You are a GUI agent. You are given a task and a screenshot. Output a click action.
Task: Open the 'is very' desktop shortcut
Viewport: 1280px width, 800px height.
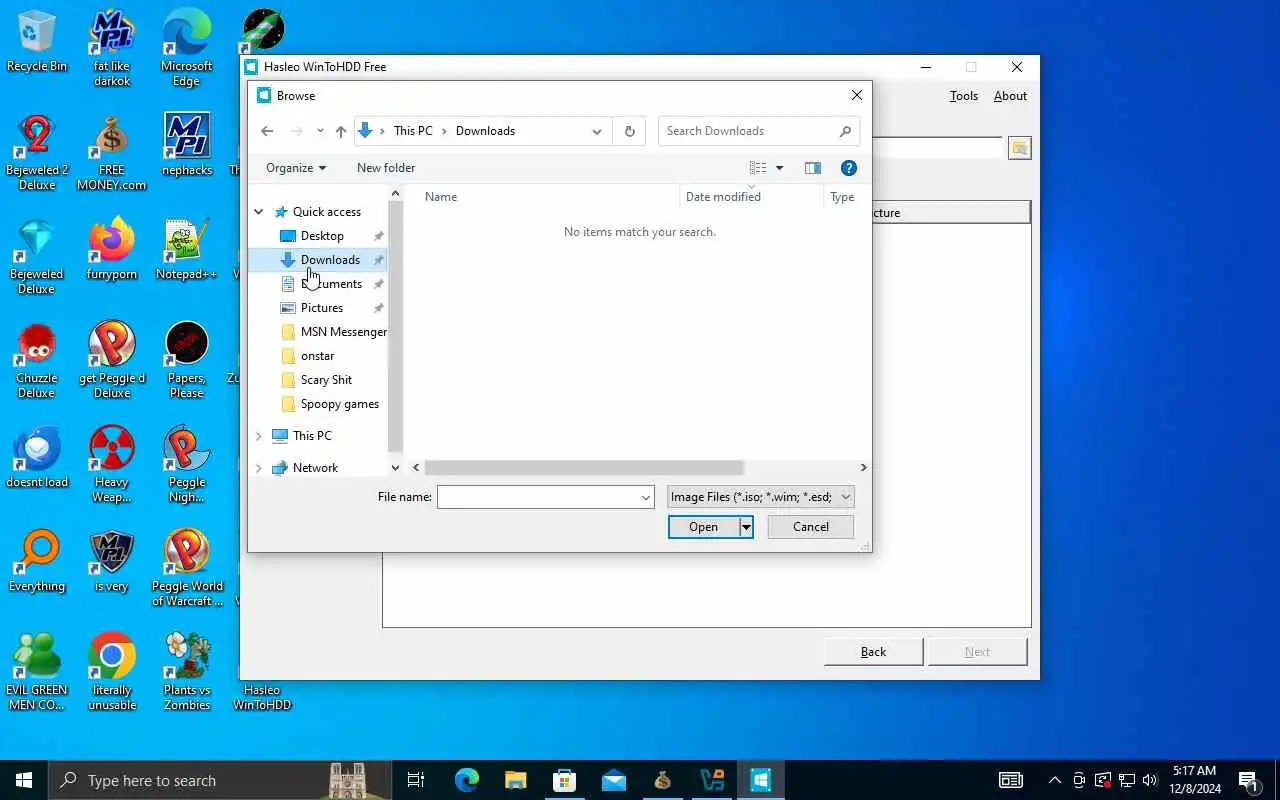(112, 561)
